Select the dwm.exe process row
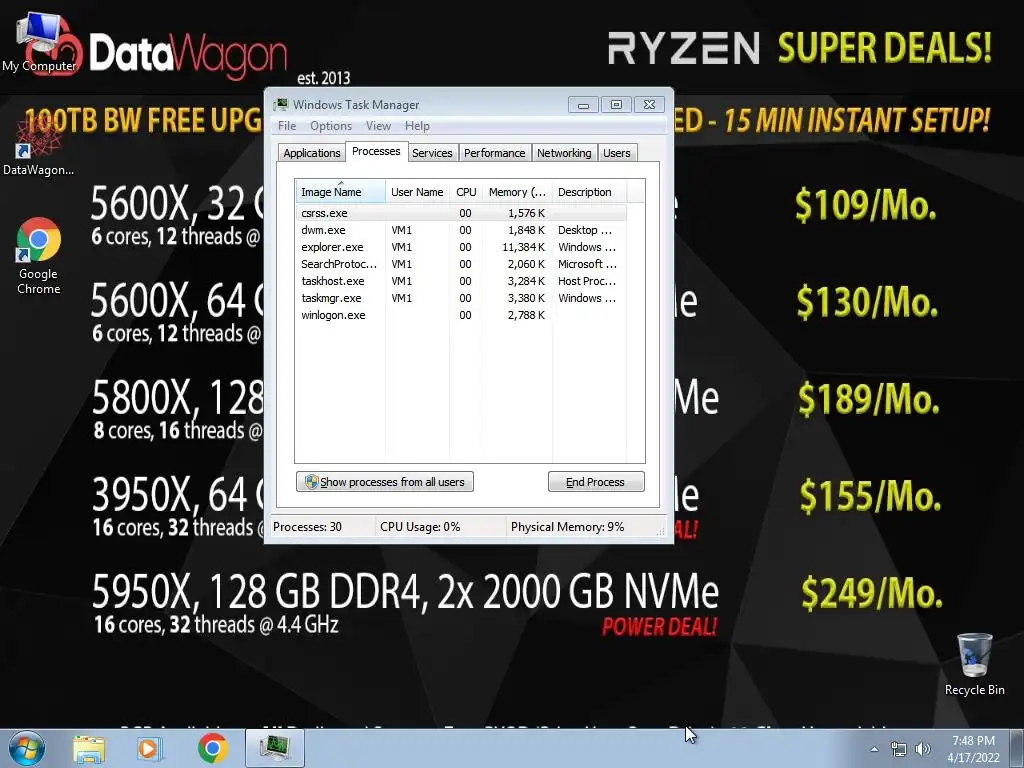Viewport: 1024px width, 768px height. pyautogui.click(x=460, y=230)
